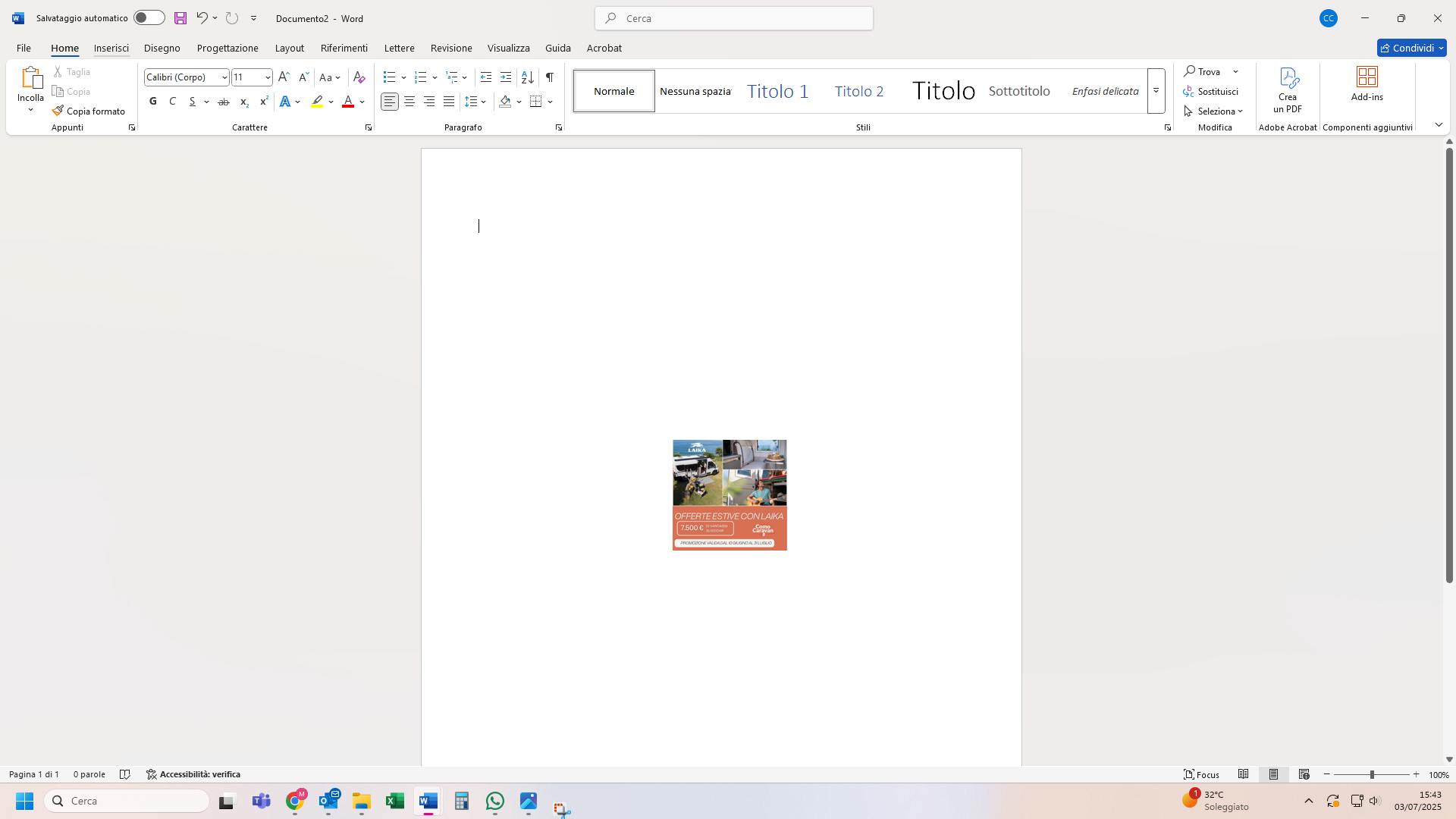Open Microsoft Teams from taskbar

pyautogui.click(x=262, y=801)
